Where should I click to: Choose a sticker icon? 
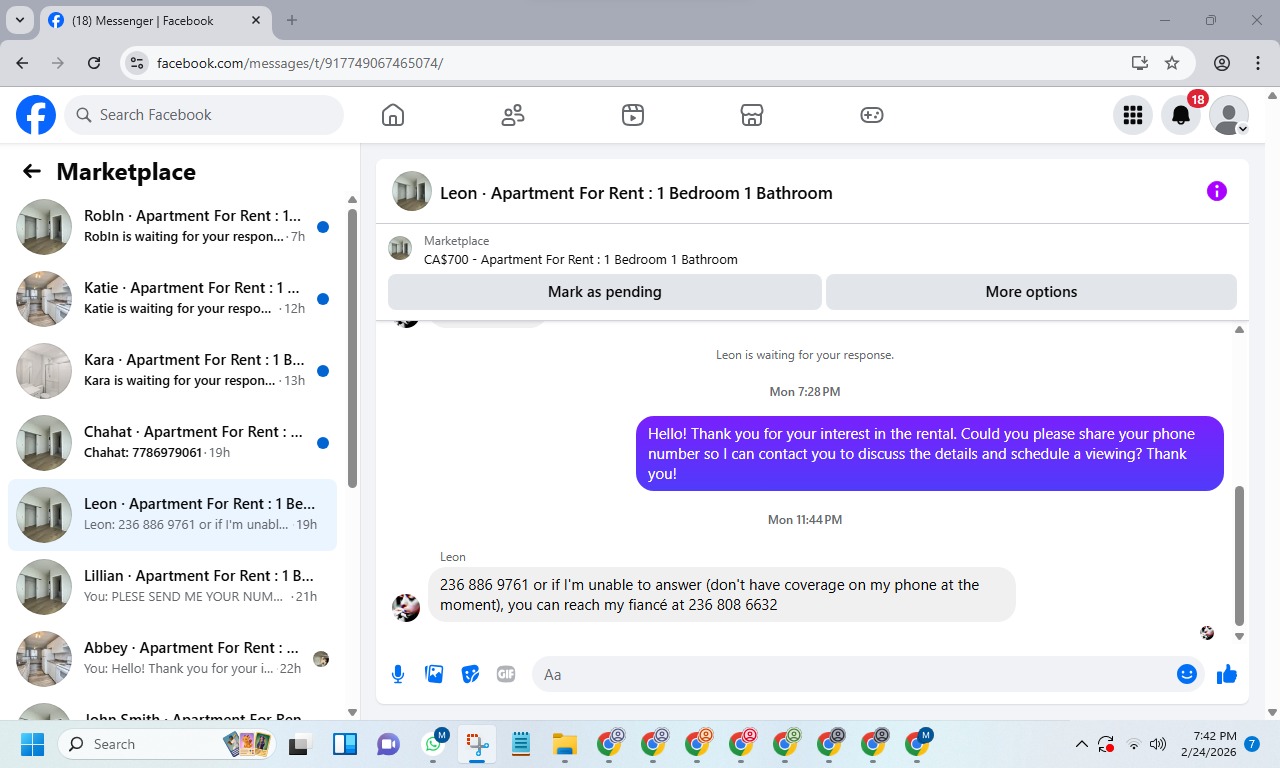coord(470,674)
